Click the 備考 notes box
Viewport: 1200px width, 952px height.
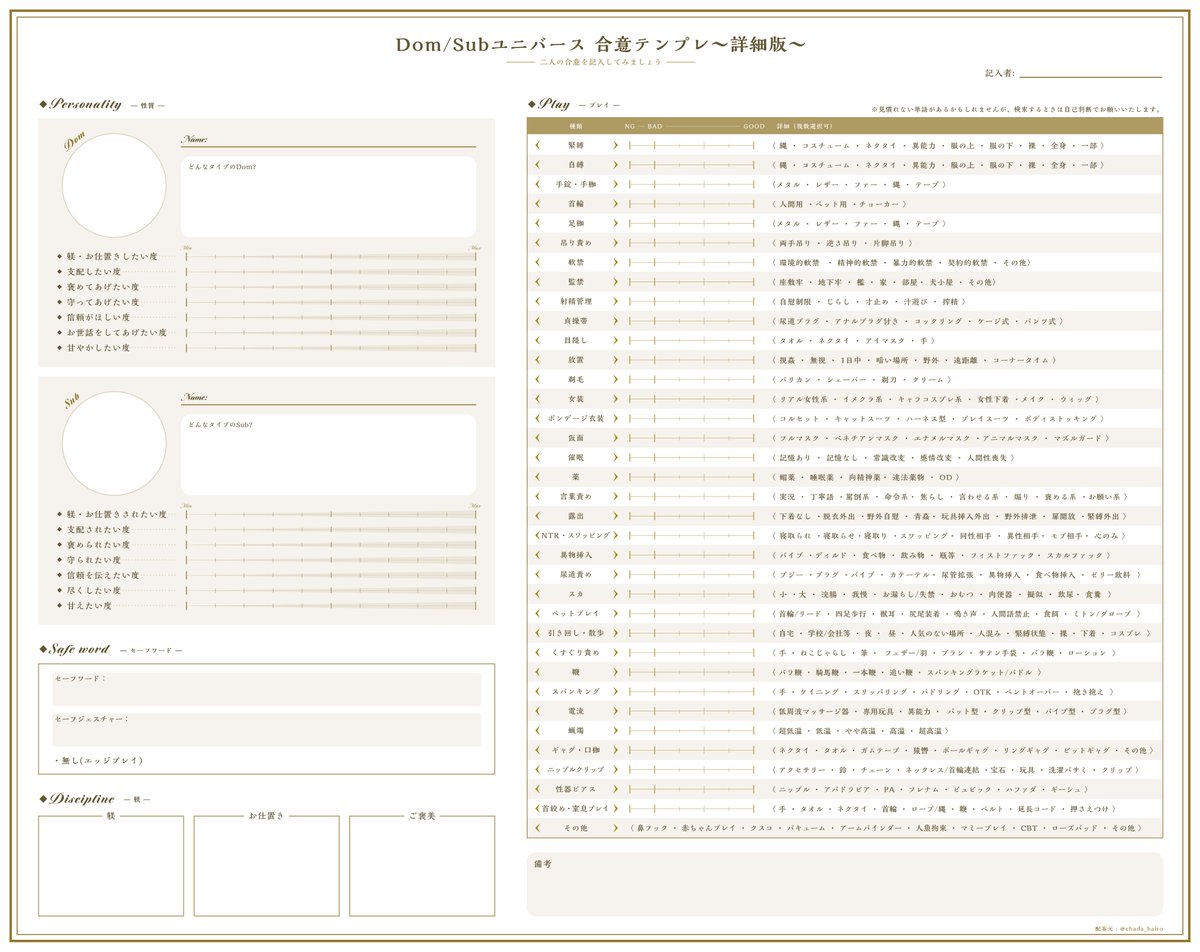coord(845,884)
